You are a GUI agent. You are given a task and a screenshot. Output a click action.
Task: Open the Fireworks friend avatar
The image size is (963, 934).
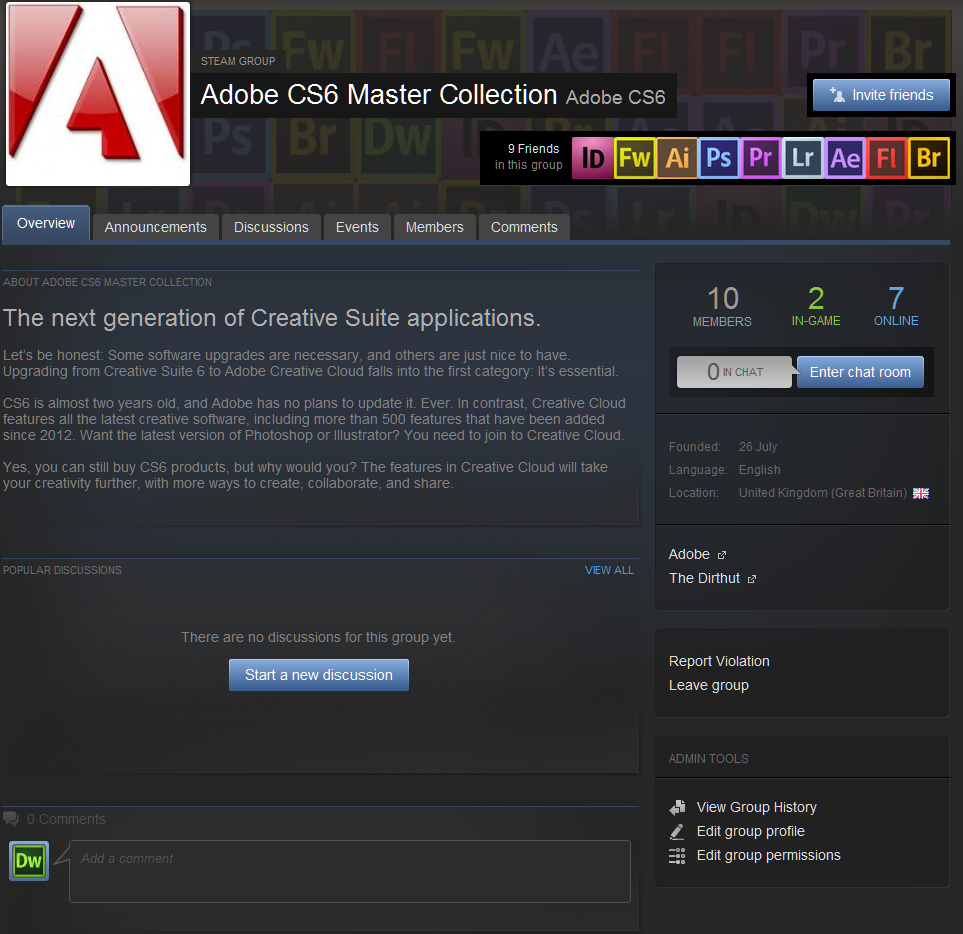coord(634,158)
